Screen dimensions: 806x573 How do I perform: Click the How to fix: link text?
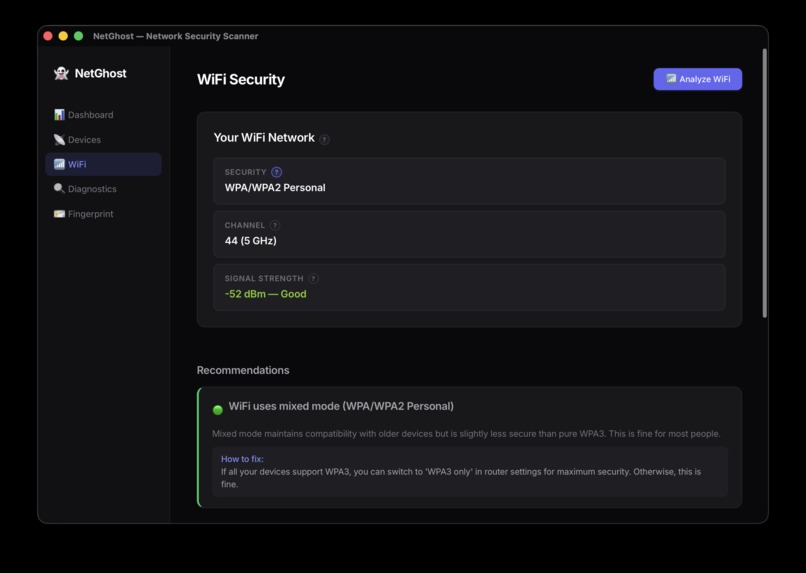(242, 459)
